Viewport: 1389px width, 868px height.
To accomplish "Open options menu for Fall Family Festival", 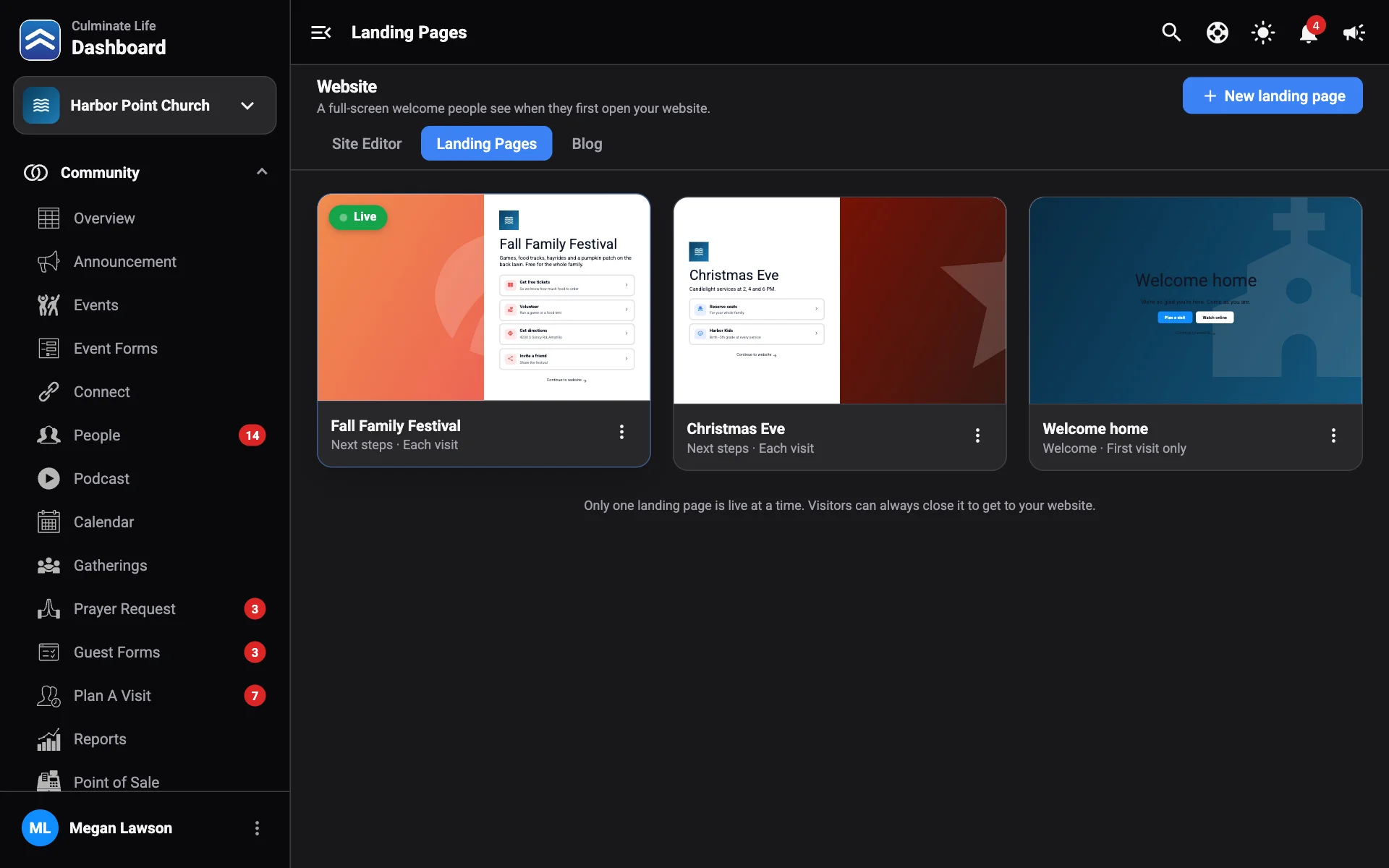I will (x=621, y=432).
